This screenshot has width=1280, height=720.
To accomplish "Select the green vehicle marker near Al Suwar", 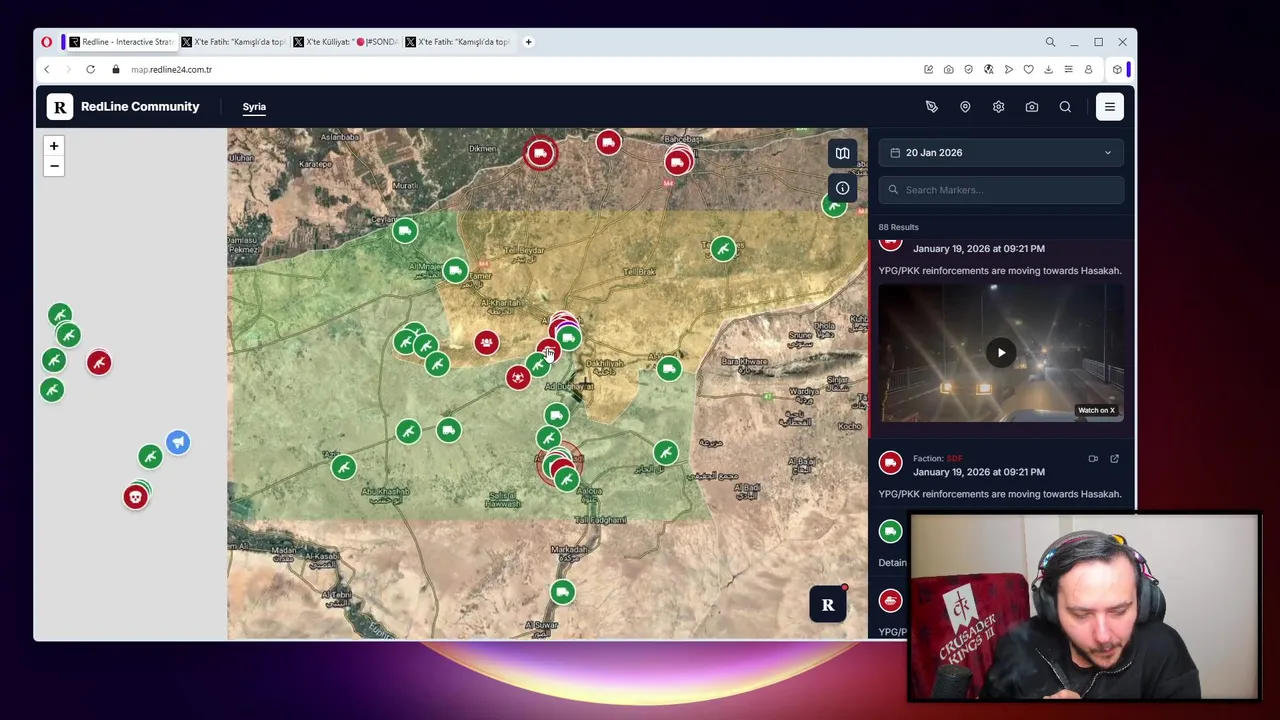I will point(562,593).
